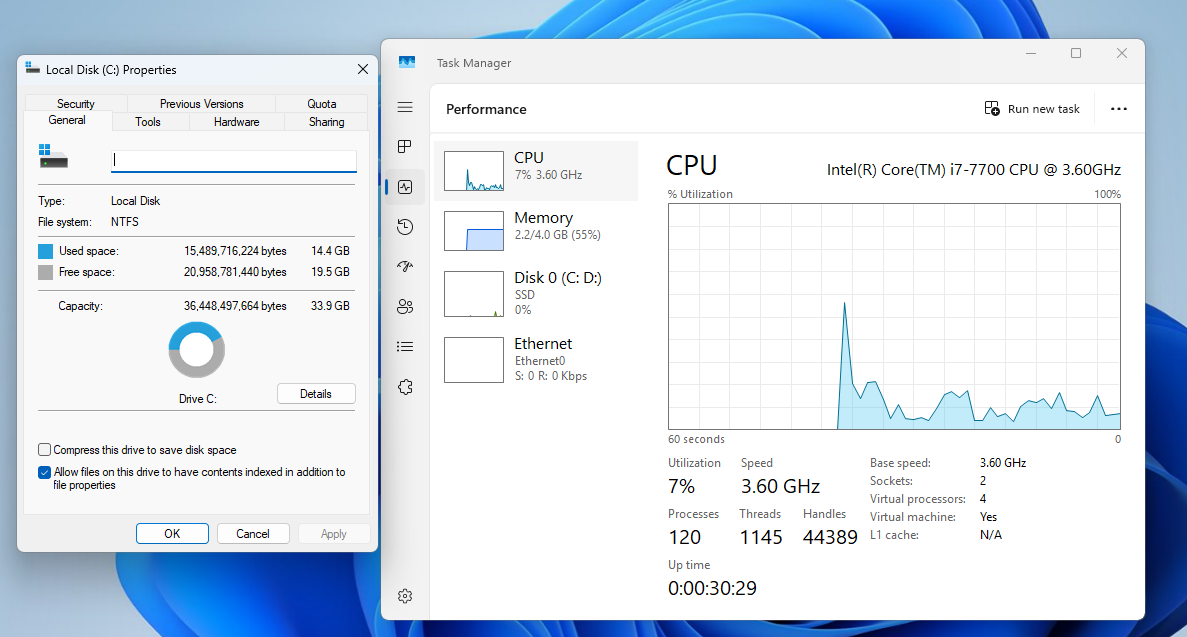This screenshot has height=637, width=1187.
Task: Click Run new task label
Action: pyautogui.click(x=1043, y=109)
